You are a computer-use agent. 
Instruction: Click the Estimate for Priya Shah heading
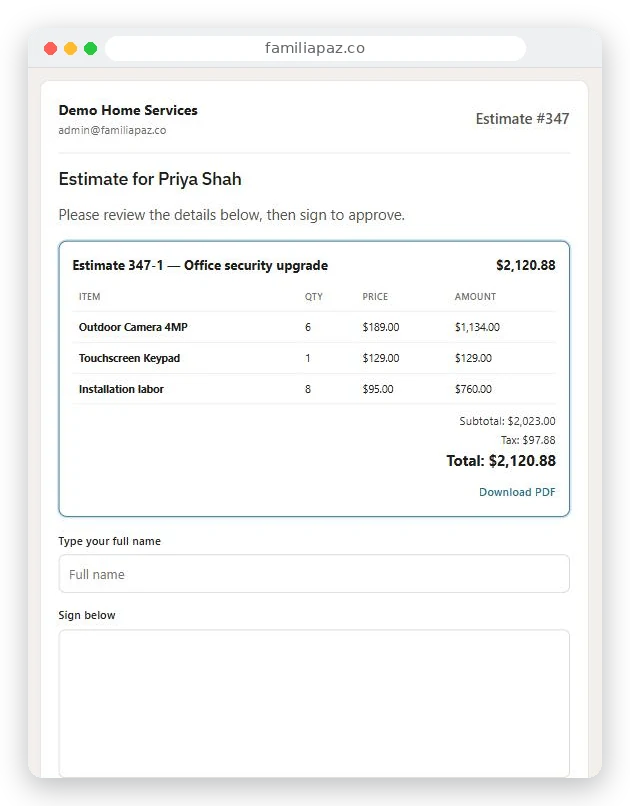click(x=150, y=179)
